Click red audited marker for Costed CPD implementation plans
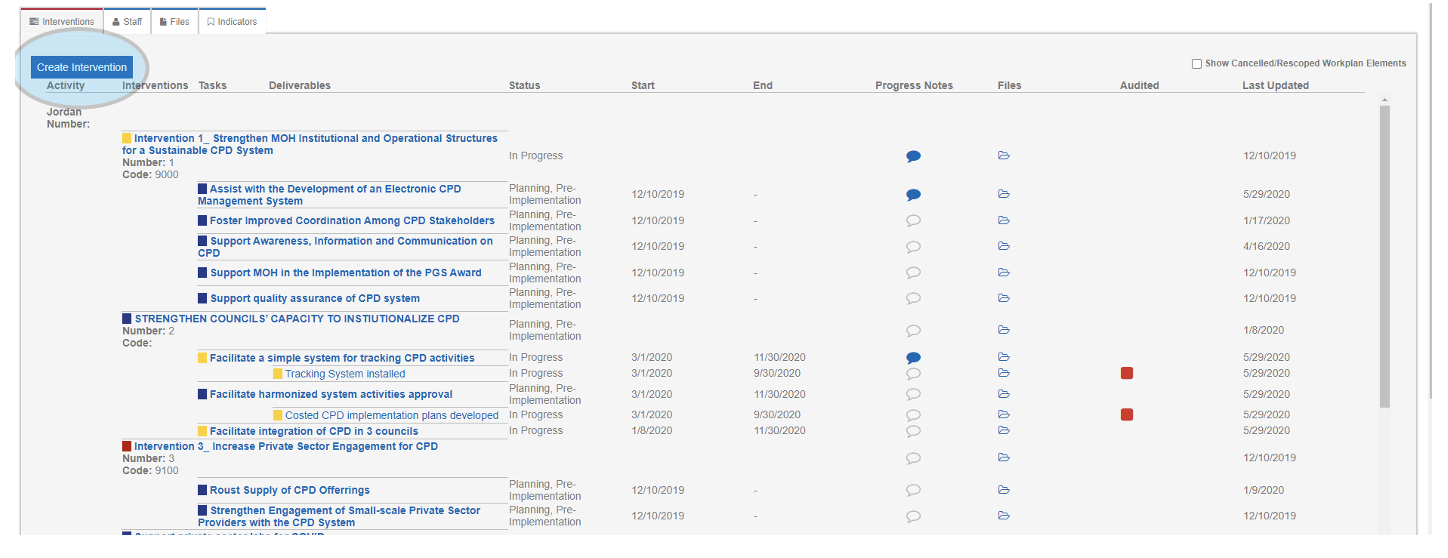The image size is (1448, 558). [x=1127, y=414]
